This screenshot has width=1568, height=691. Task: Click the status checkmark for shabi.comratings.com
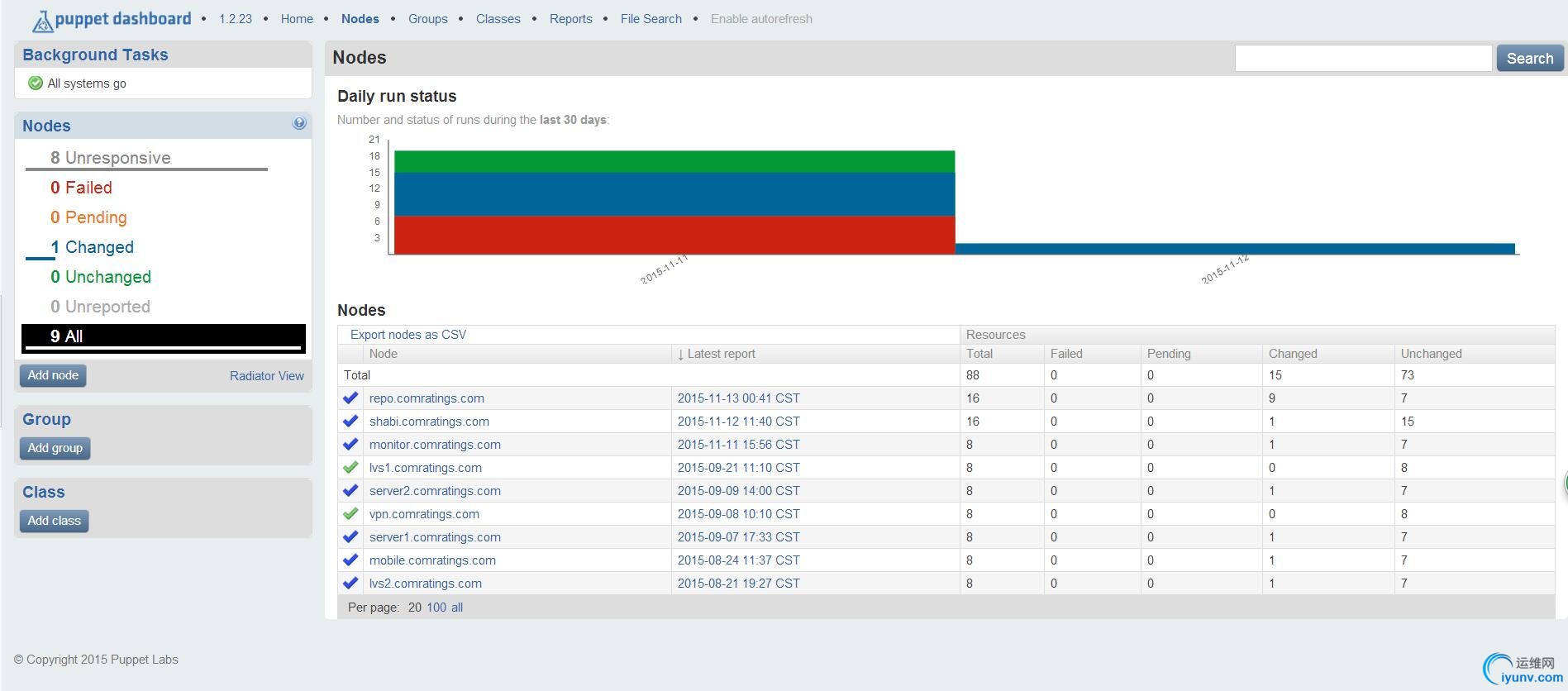click(350, 421)
